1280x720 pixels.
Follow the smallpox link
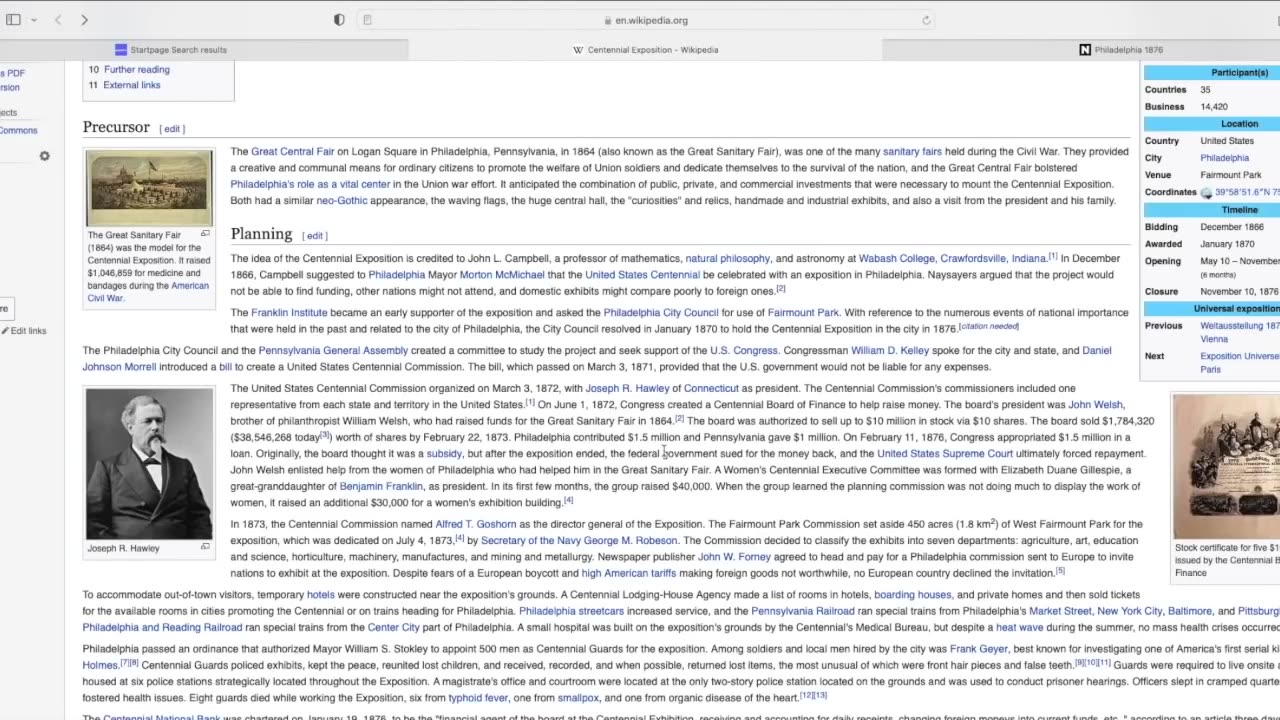[x=578, y=699]
